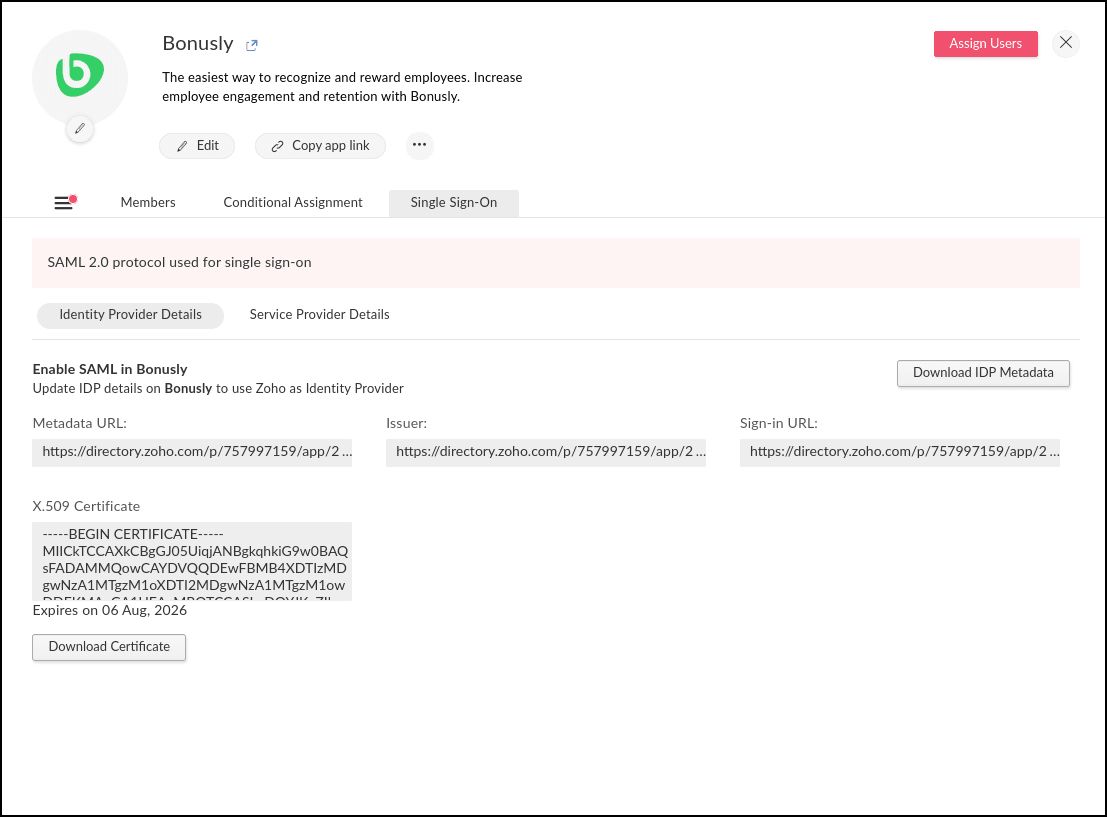Click the Issuer URL field

pos(546,452)
